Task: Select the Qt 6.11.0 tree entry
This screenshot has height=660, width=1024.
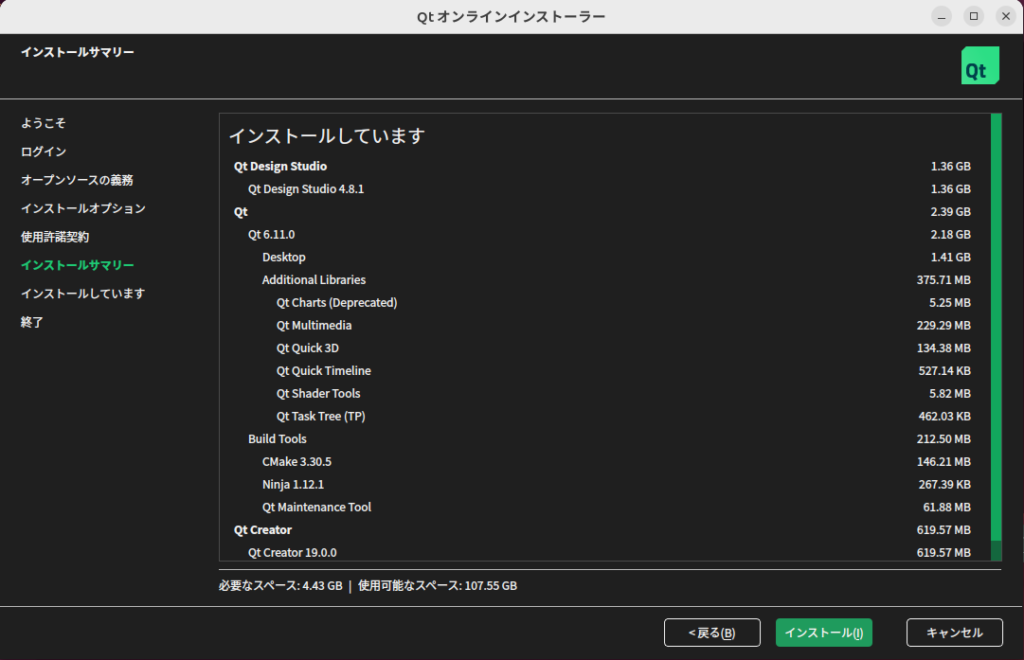Action: click(x=271, y=235)
